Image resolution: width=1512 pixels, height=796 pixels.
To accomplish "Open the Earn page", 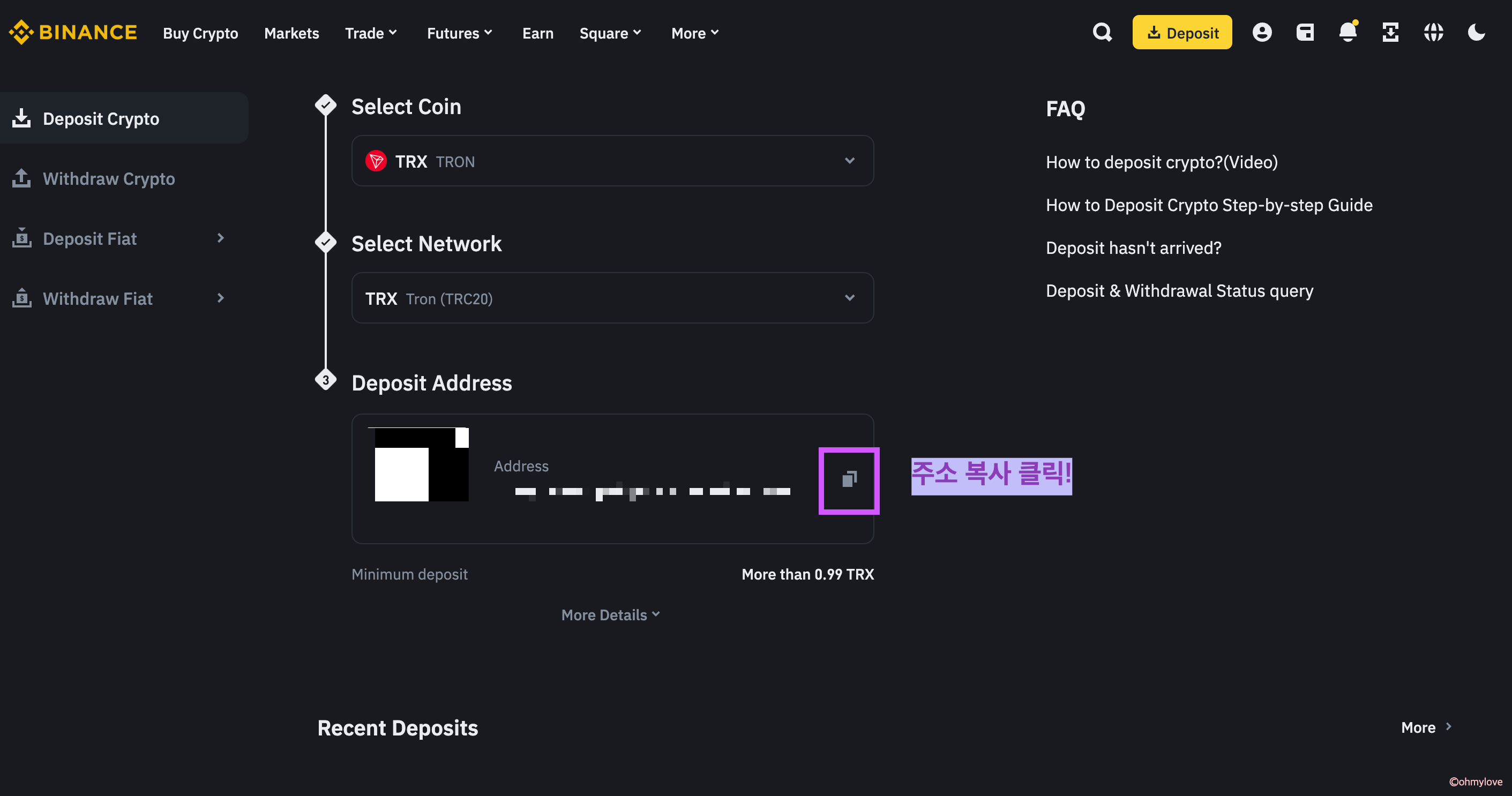I will click(537, 33).
